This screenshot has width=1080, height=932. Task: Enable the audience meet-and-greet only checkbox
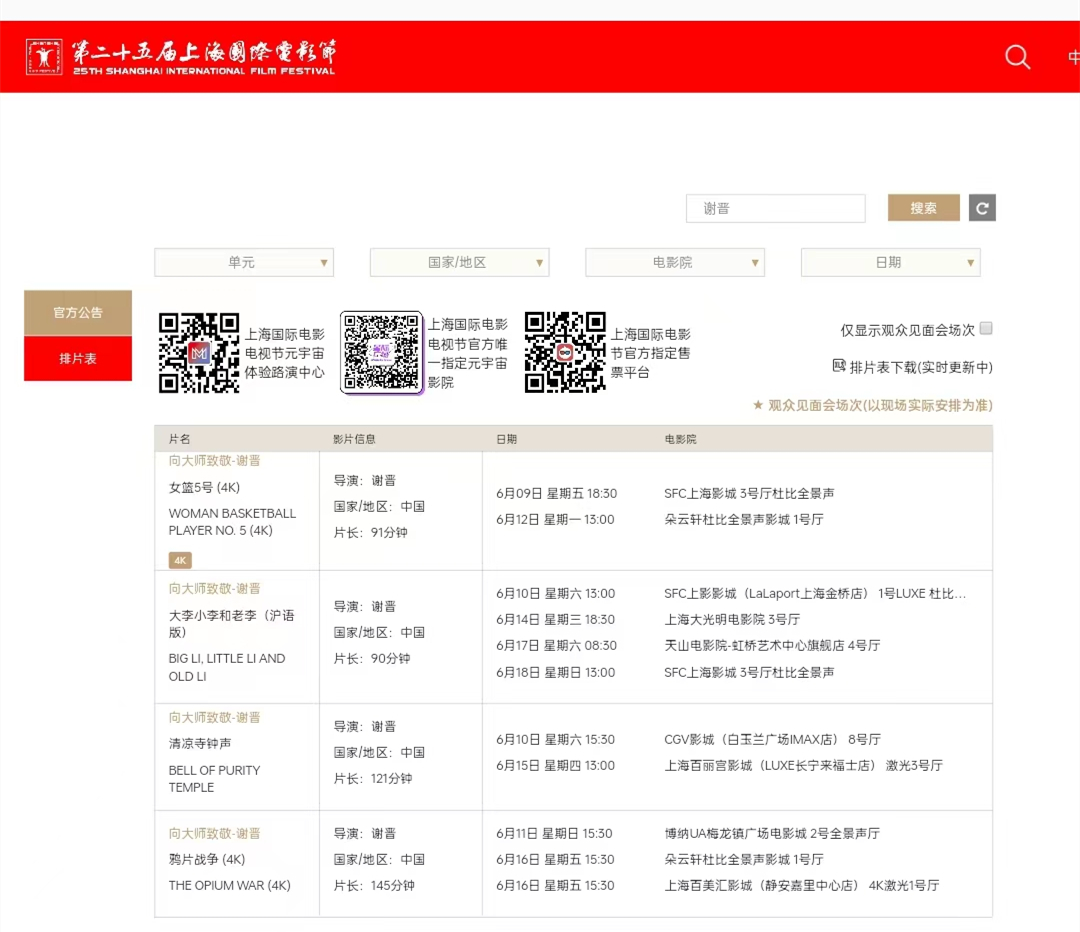point(986,329)
